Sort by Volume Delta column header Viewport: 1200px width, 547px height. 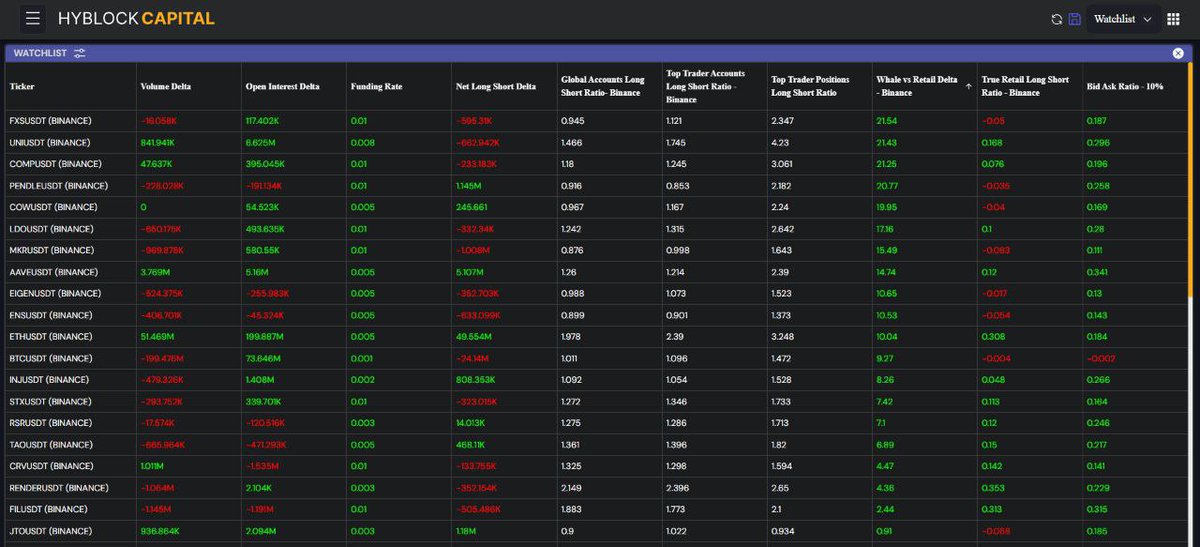(165, 86)
